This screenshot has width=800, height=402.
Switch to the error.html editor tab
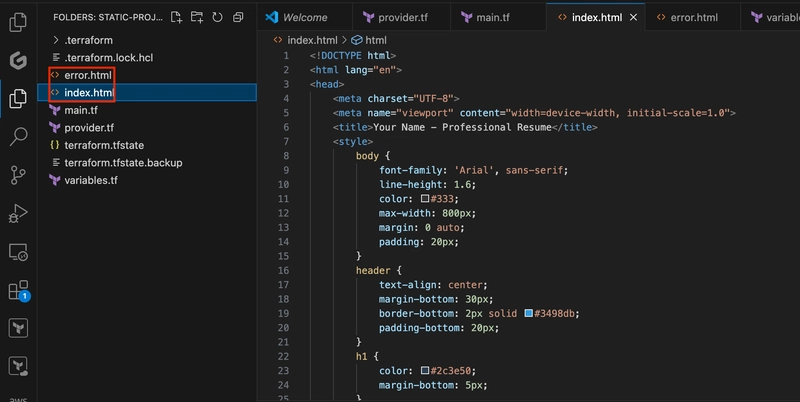tap(693, 17)
